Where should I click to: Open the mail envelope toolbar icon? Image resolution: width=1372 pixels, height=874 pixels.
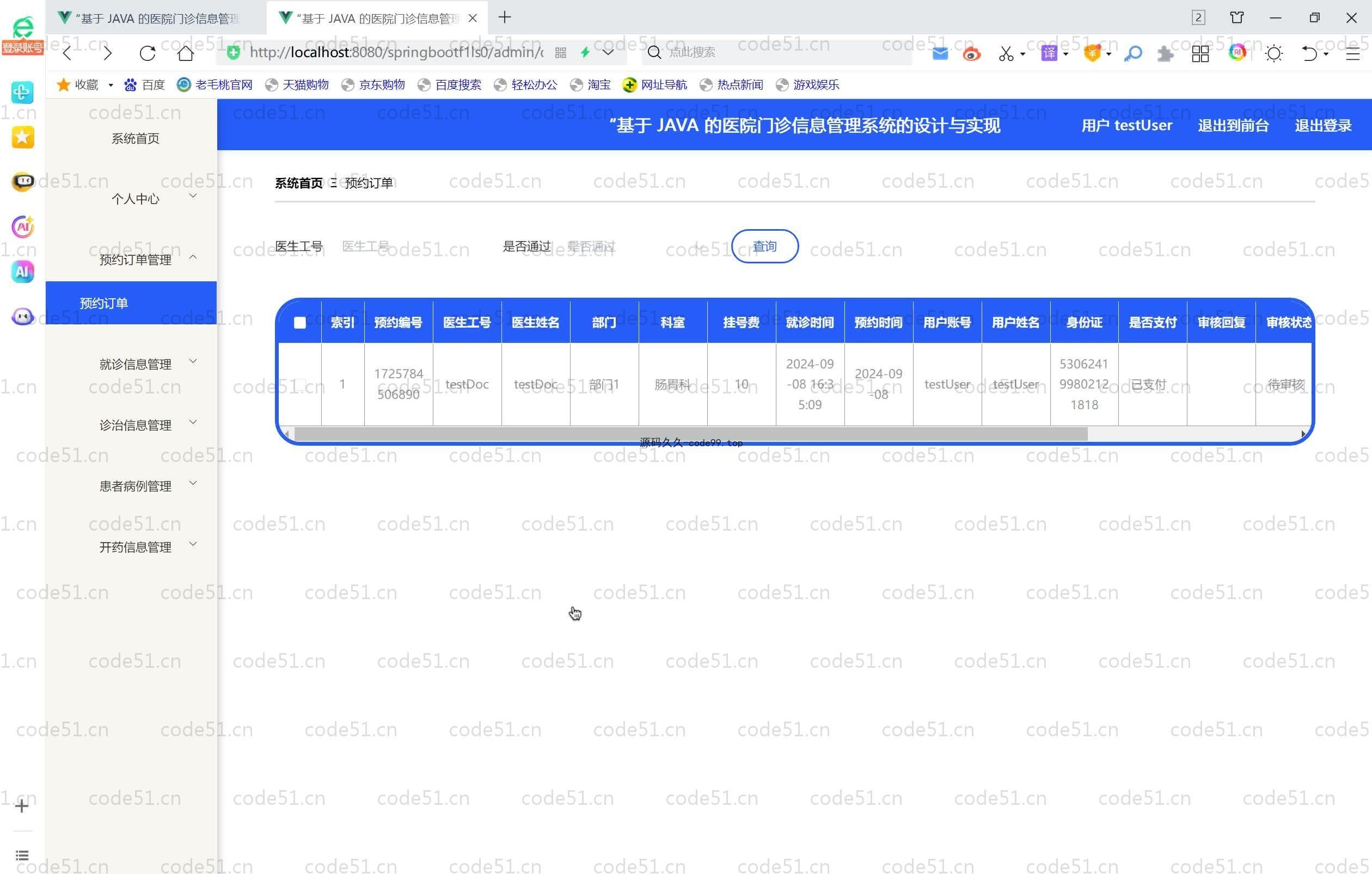(x=940, y=53)
